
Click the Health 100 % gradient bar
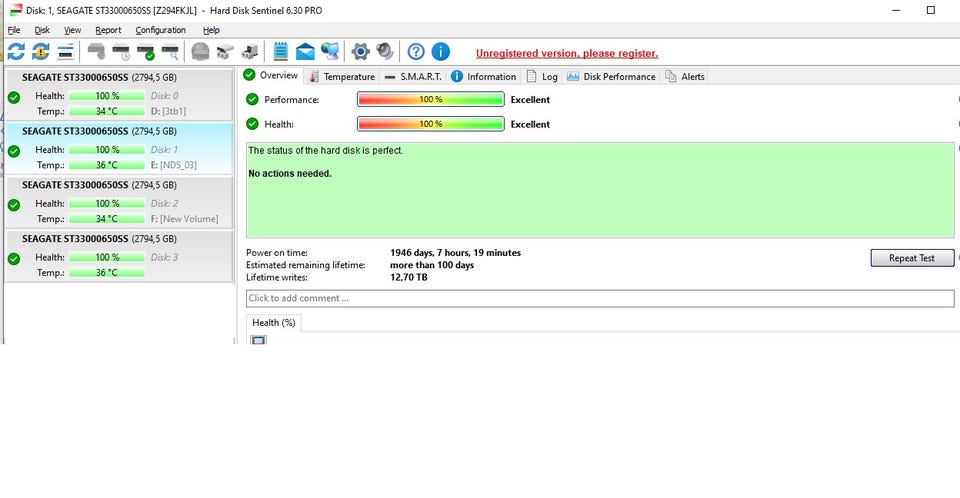click(431, 124)
